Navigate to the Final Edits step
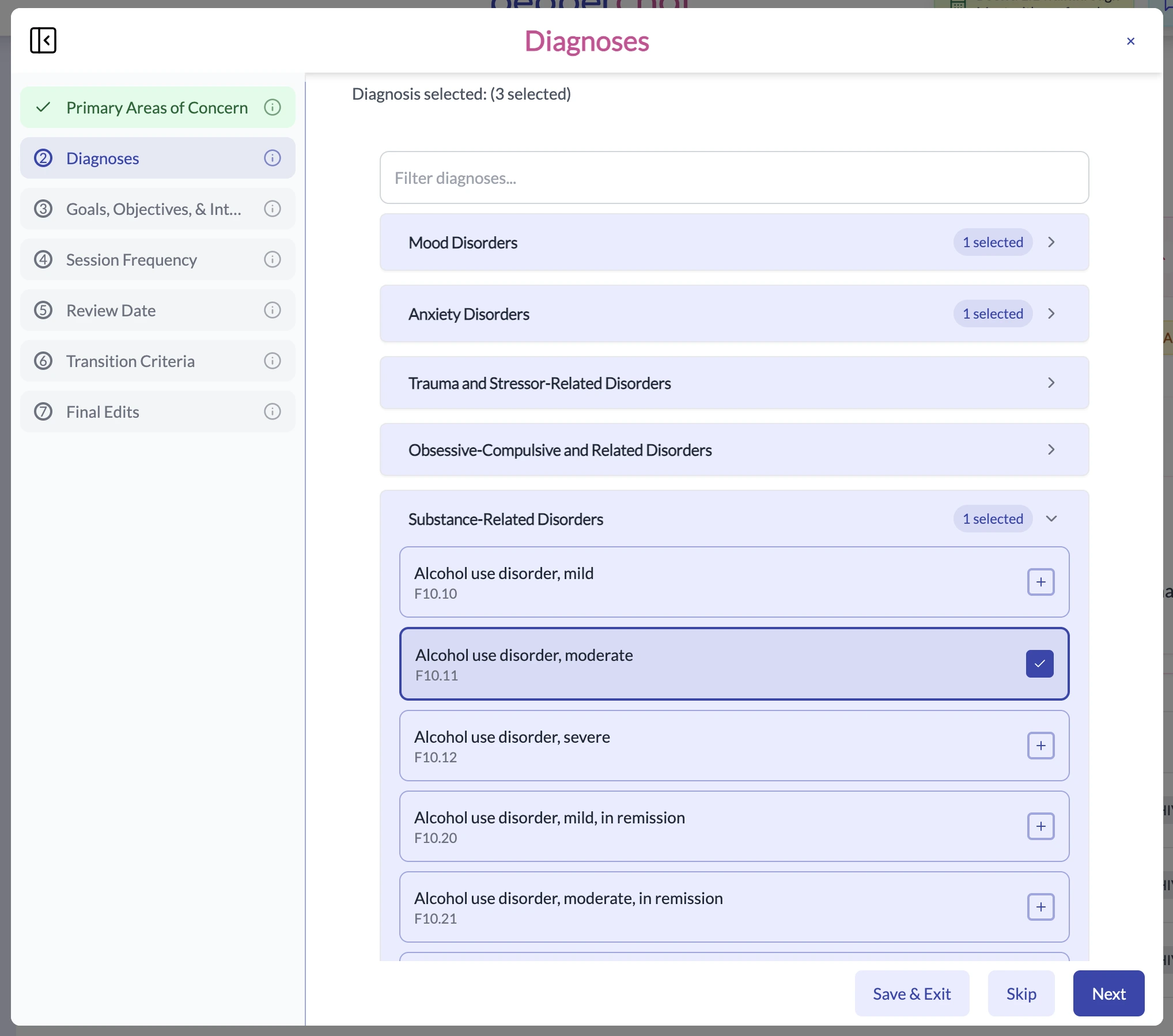 click(x=103, y=411)
